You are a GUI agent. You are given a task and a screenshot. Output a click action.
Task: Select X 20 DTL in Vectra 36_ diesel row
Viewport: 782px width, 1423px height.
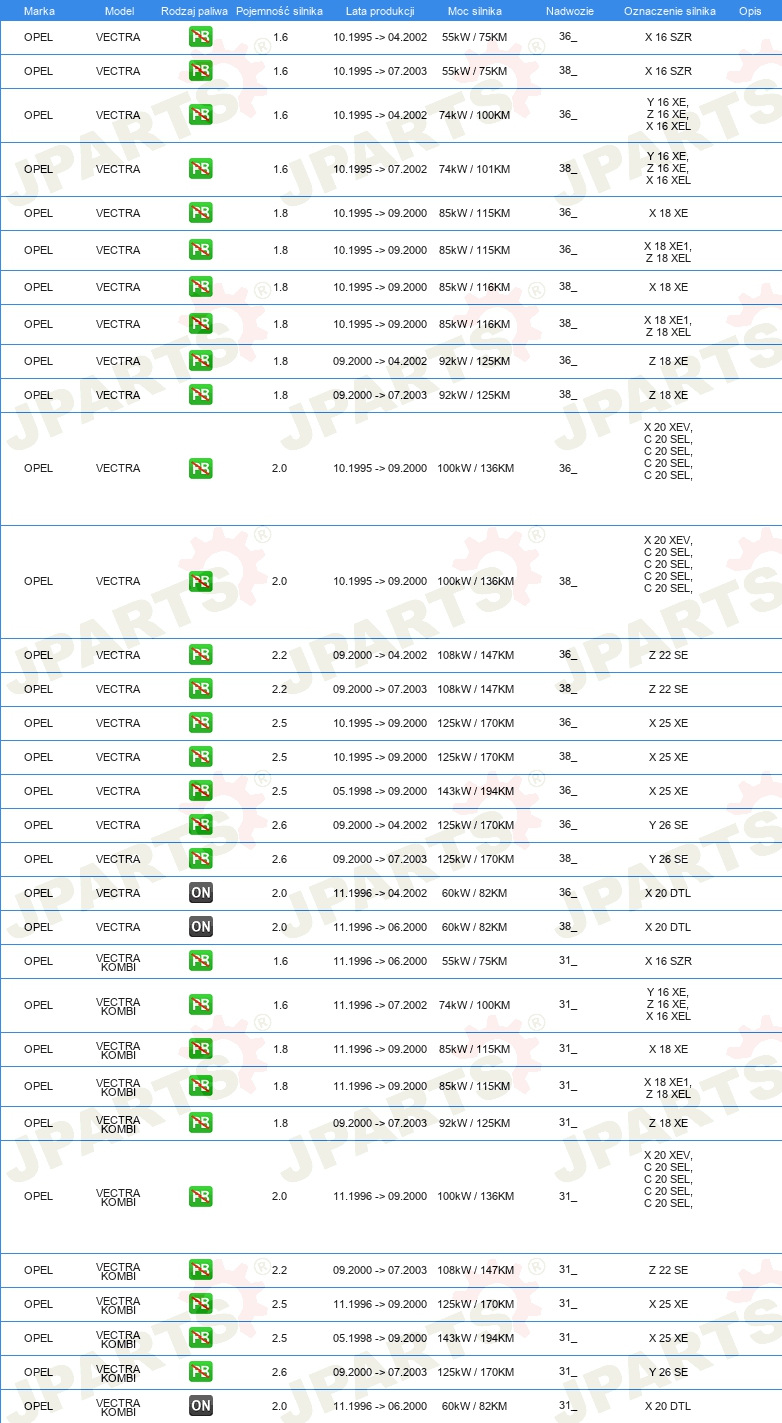[668, 893]
